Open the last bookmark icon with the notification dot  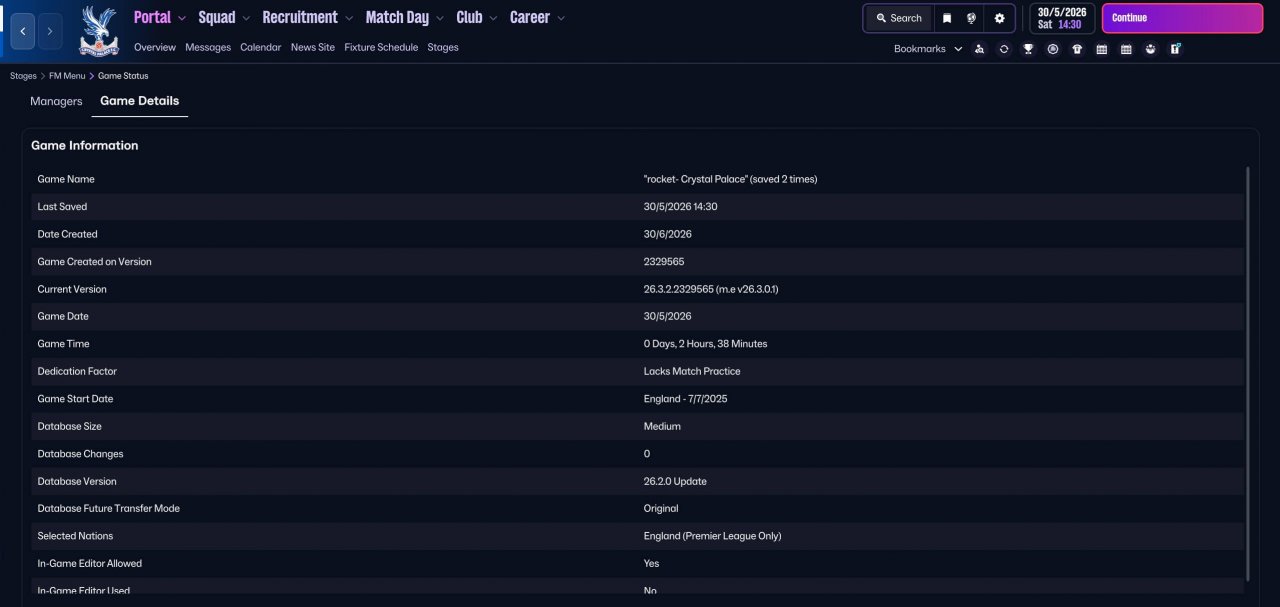[1175, 49]
